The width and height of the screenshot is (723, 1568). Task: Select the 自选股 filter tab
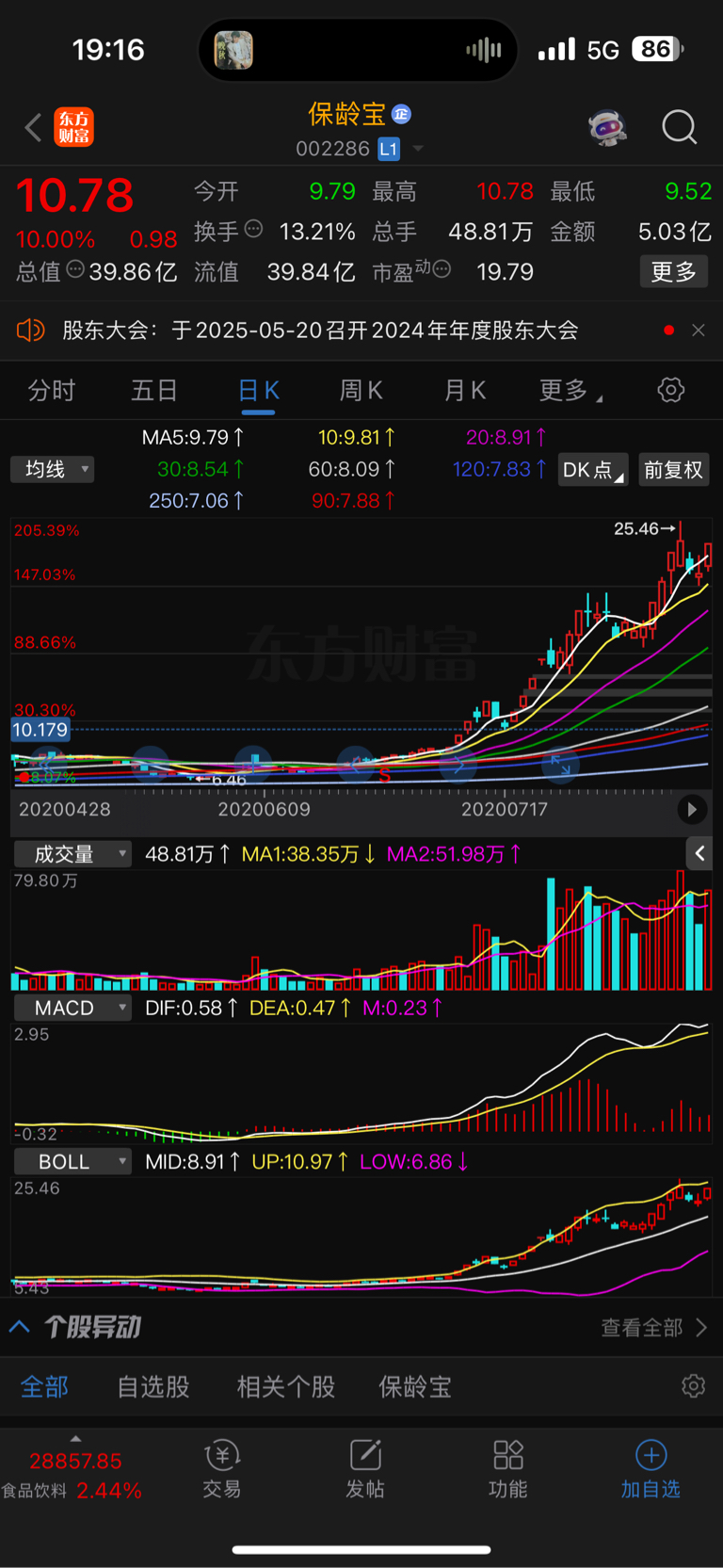[x=153, y=1387]
